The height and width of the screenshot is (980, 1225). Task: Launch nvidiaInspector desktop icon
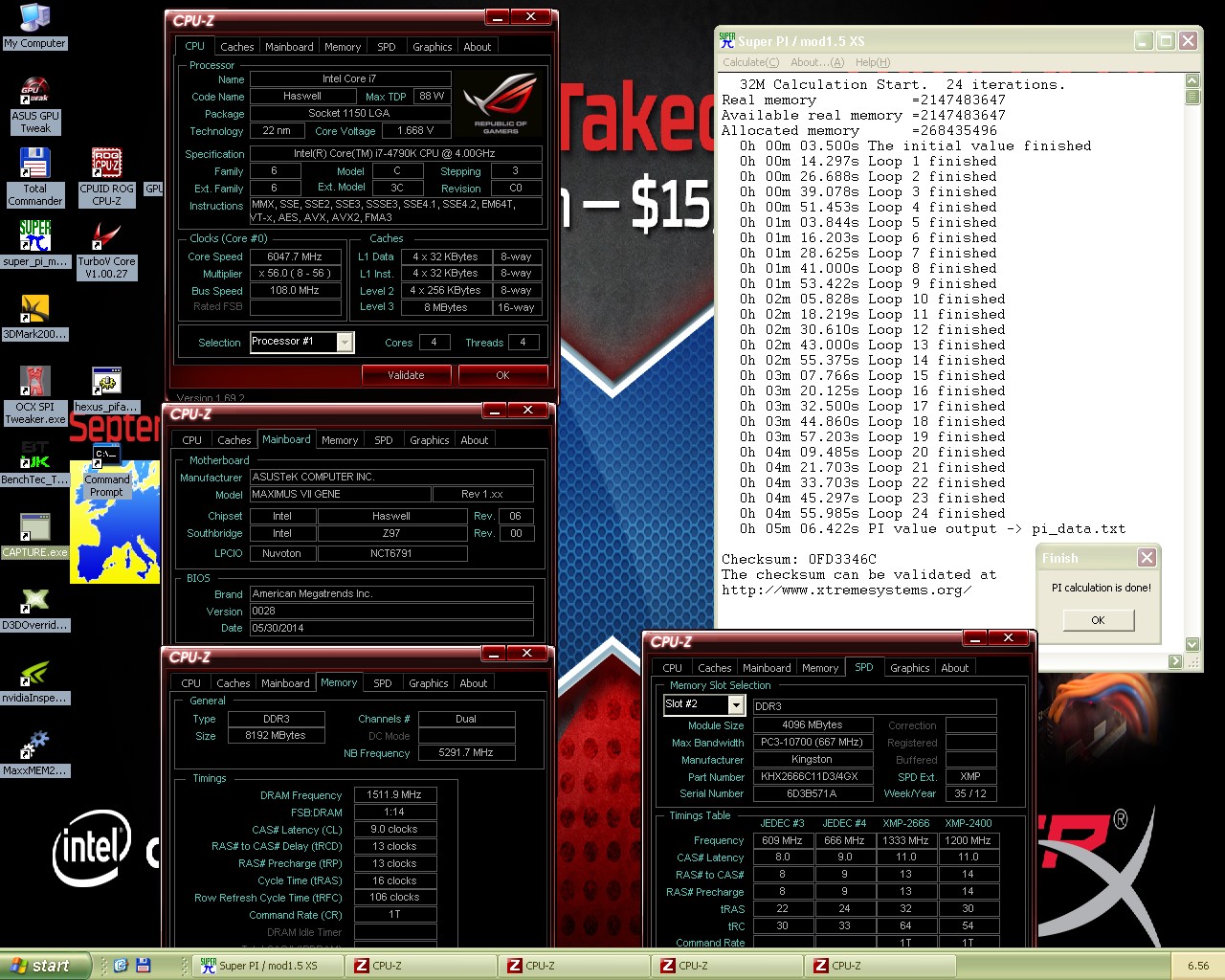(35, 680)
